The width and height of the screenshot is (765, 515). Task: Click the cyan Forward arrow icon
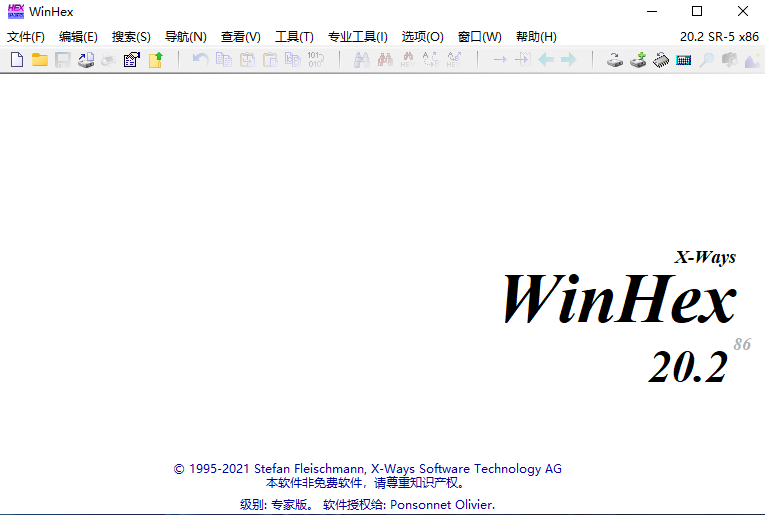569,59
